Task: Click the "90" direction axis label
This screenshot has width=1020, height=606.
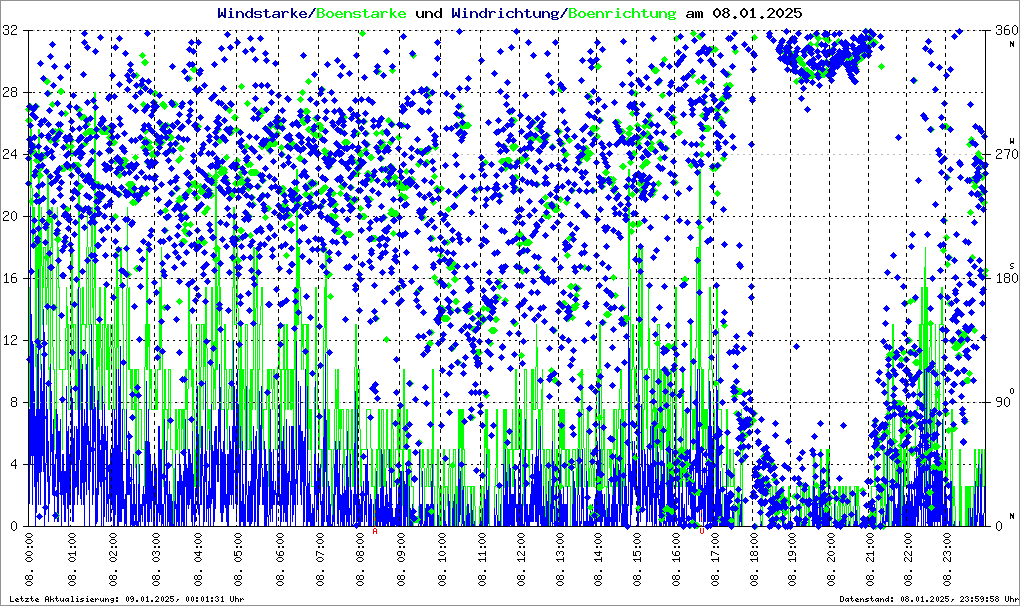Action: (1004, 402)
